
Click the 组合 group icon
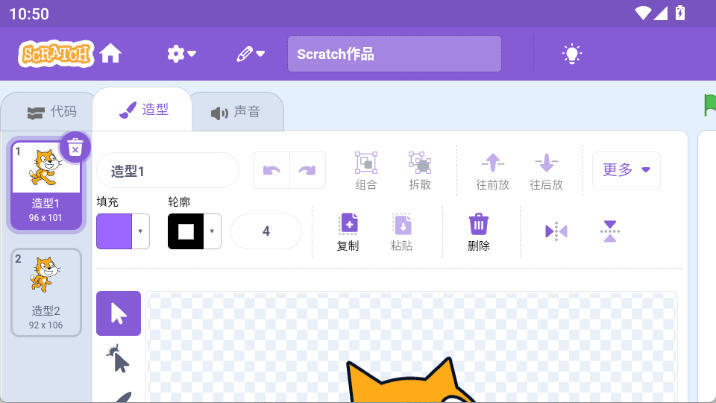point(366,170)
